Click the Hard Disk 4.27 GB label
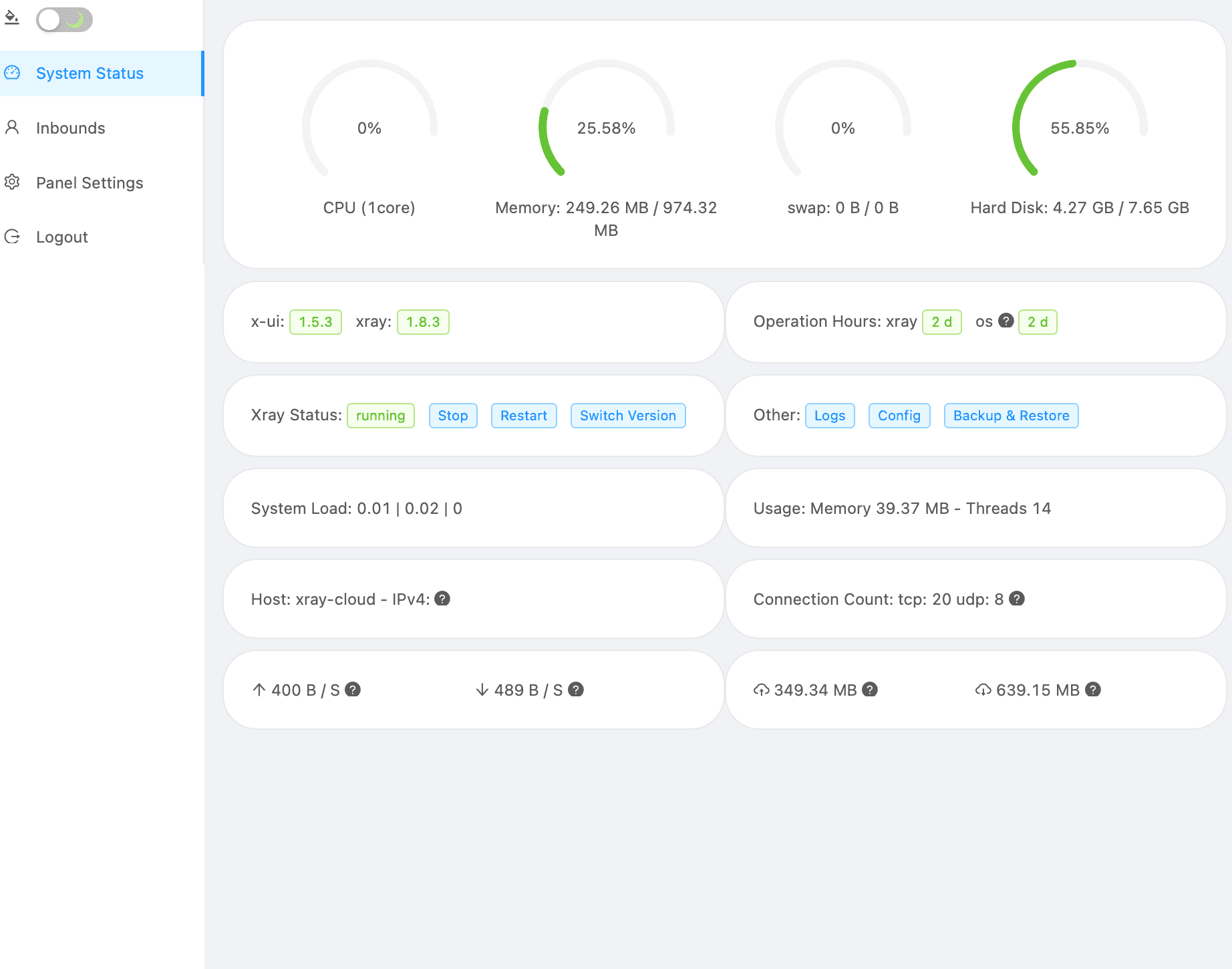Image resolution: width=1232 pixels, height=969 pixels. coord(1080,208)
